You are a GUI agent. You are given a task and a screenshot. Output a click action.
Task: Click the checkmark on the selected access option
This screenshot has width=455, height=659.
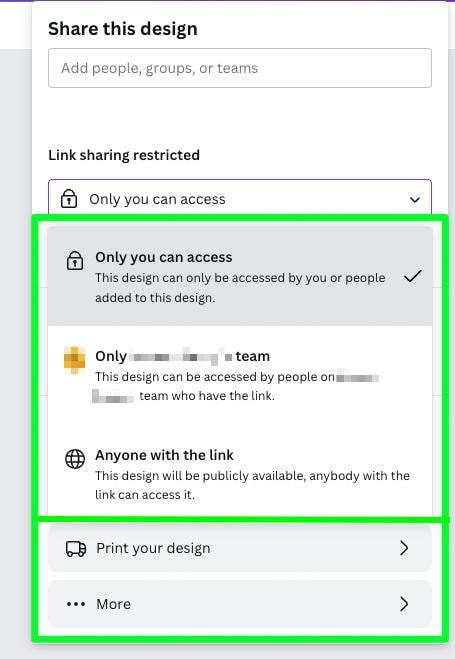click(x=413, y=276)
